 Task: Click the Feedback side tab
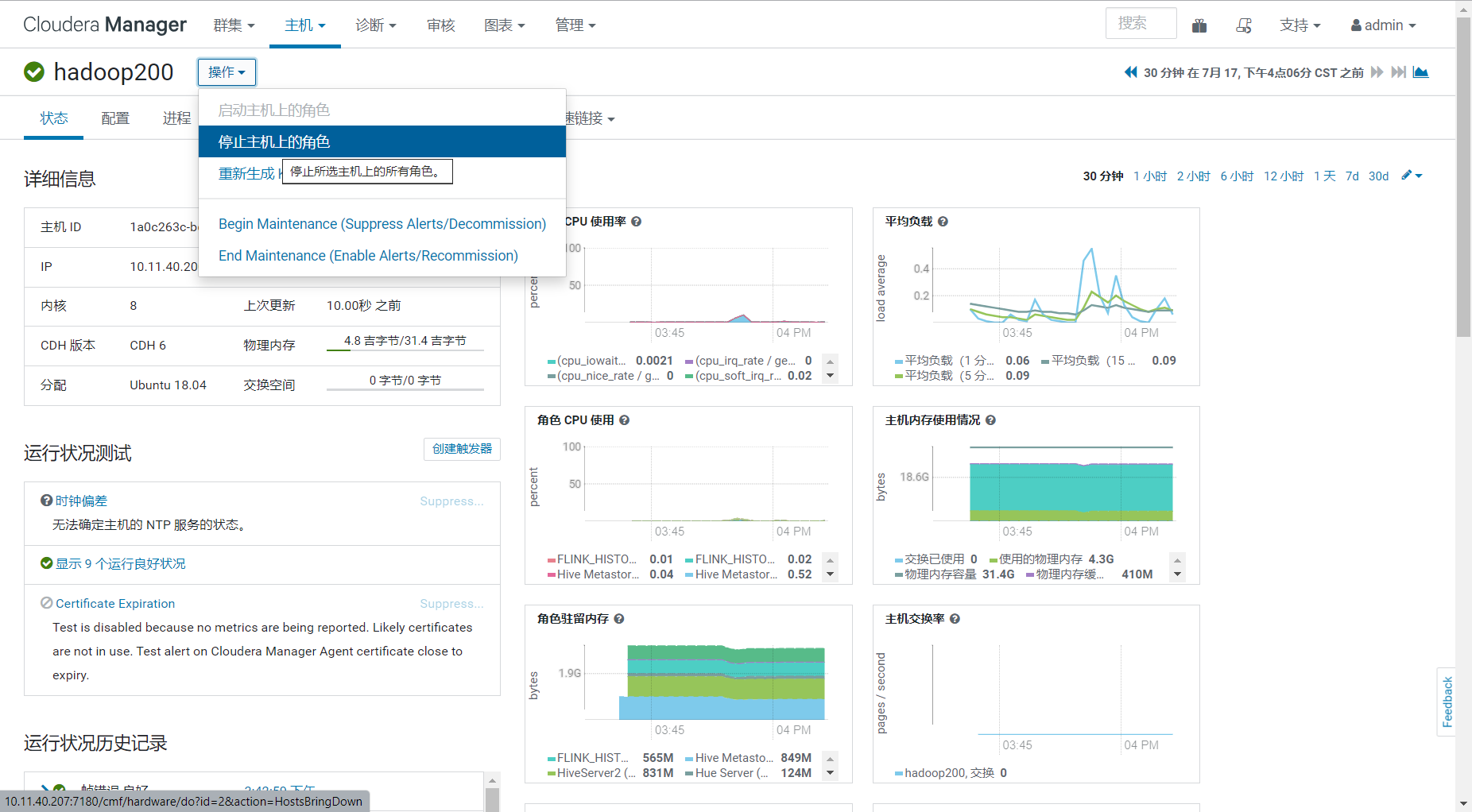(1447, 702)
